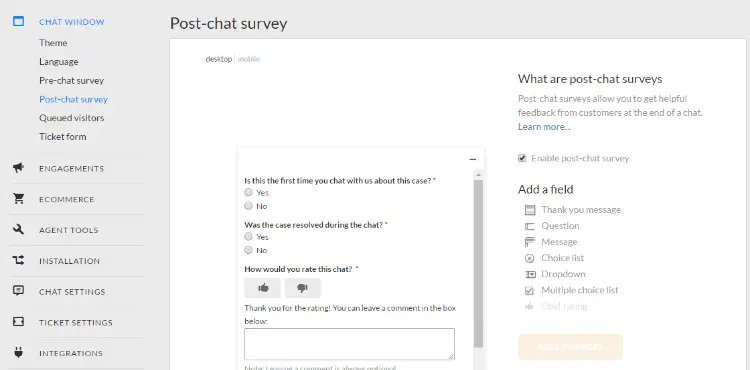
Task: Toggle Enable post-chat survey checkbox
Action: pos(522,158)
